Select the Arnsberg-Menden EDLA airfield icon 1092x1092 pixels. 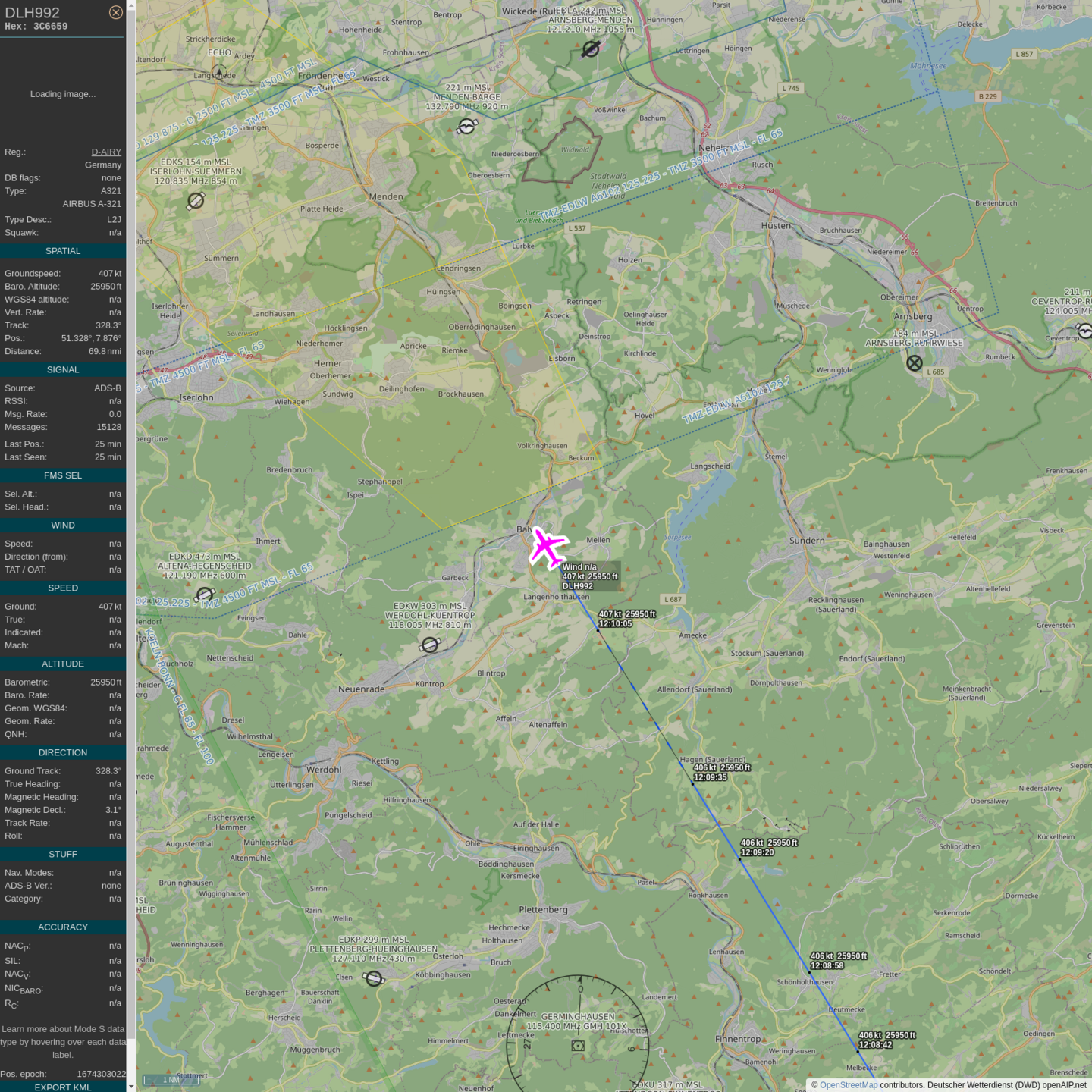click(x=591, y=49)
